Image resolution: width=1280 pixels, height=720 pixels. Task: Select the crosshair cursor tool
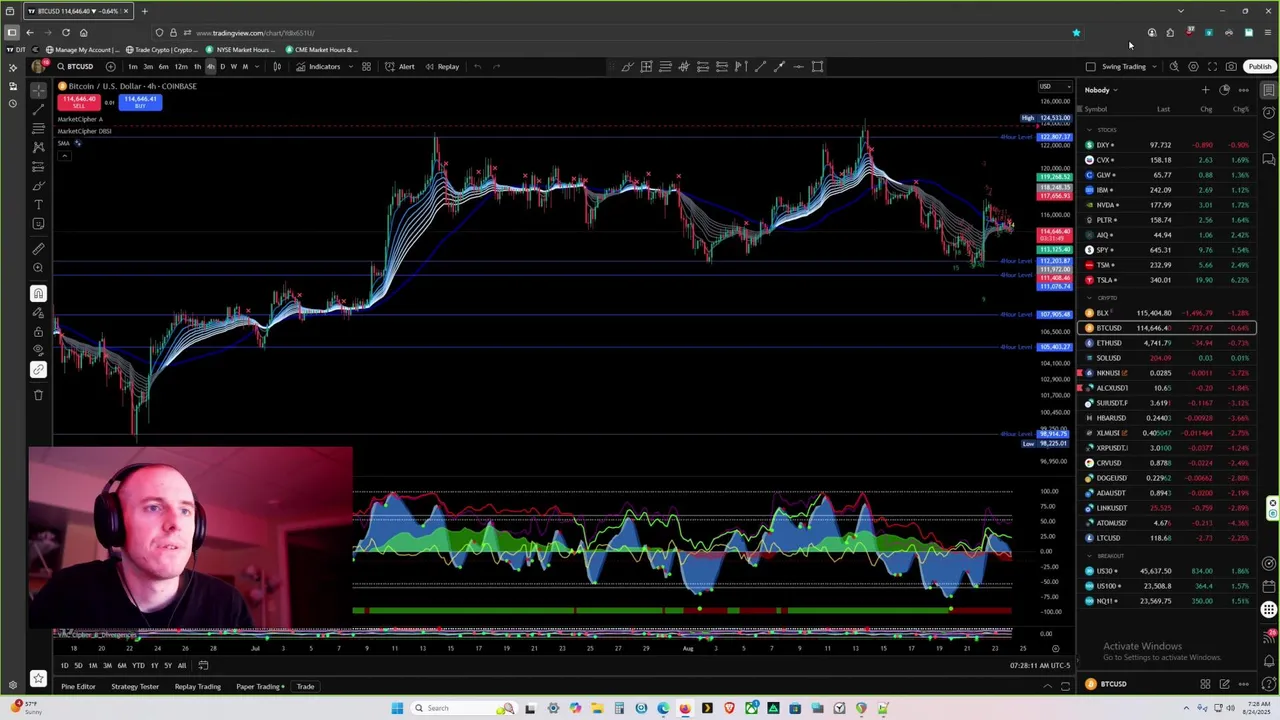click(38, 90)
